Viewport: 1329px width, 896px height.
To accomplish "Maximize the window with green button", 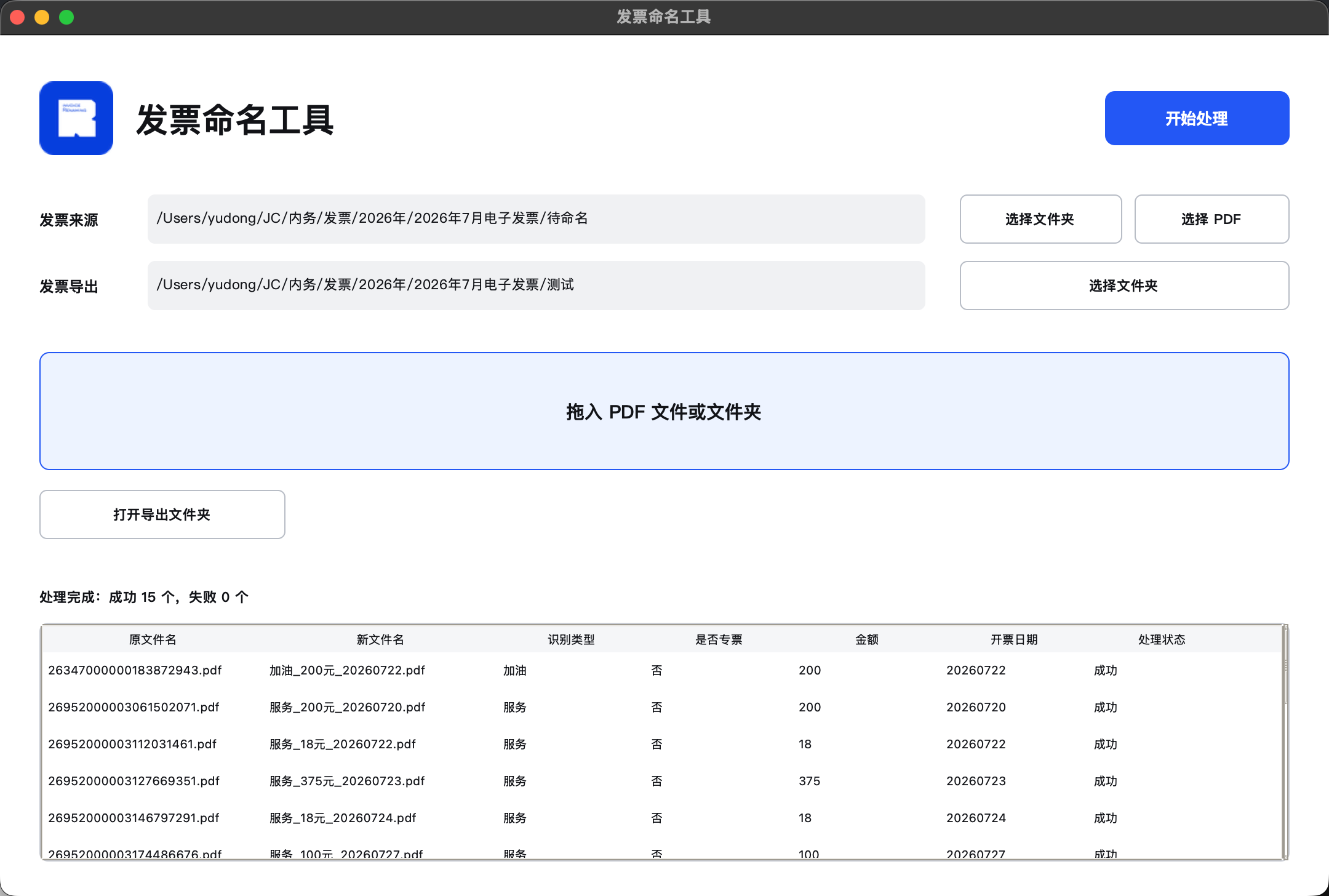I will point(66,17).
